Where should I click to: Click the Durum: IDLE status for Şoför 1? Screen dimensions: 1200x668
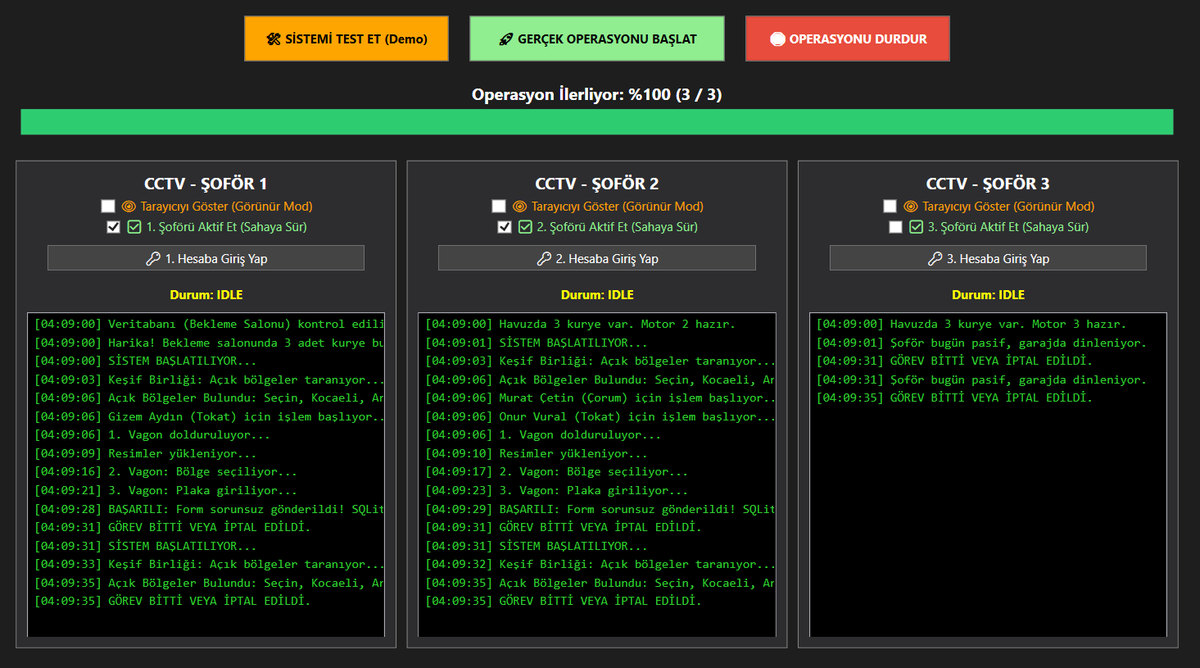pos(206,295)
